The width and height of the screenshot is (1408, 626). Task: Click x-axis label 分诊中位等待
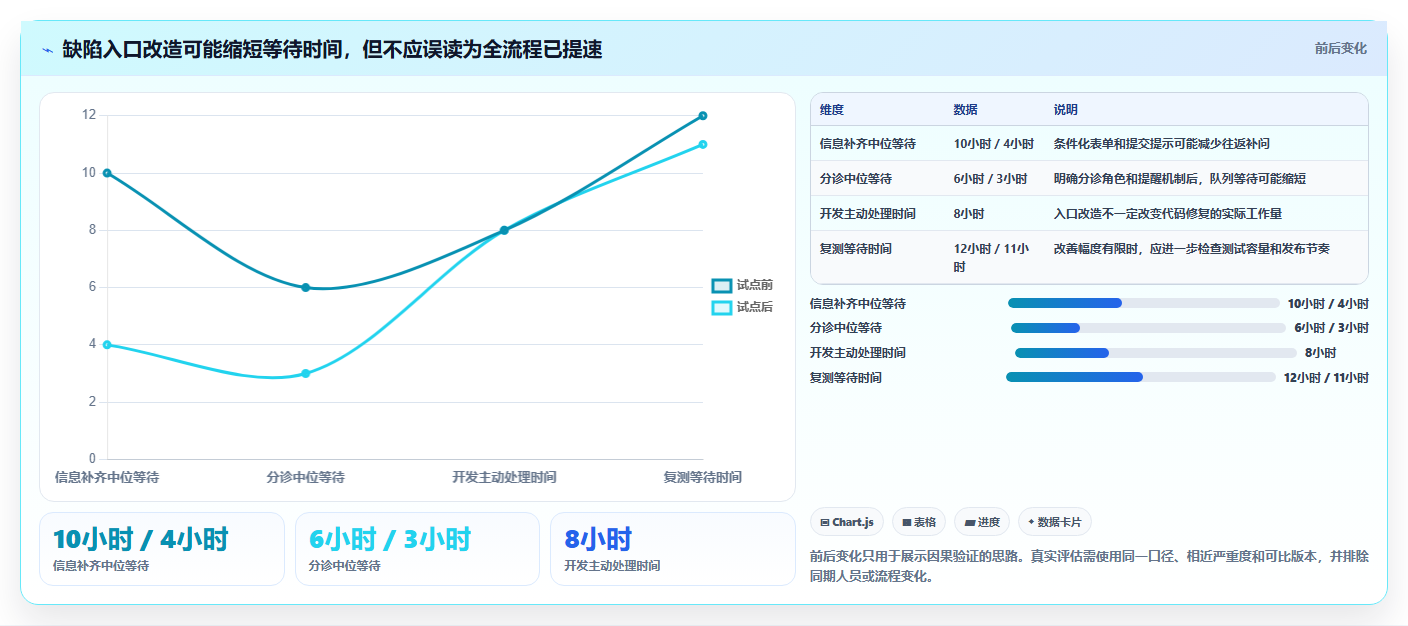point(306,478)
